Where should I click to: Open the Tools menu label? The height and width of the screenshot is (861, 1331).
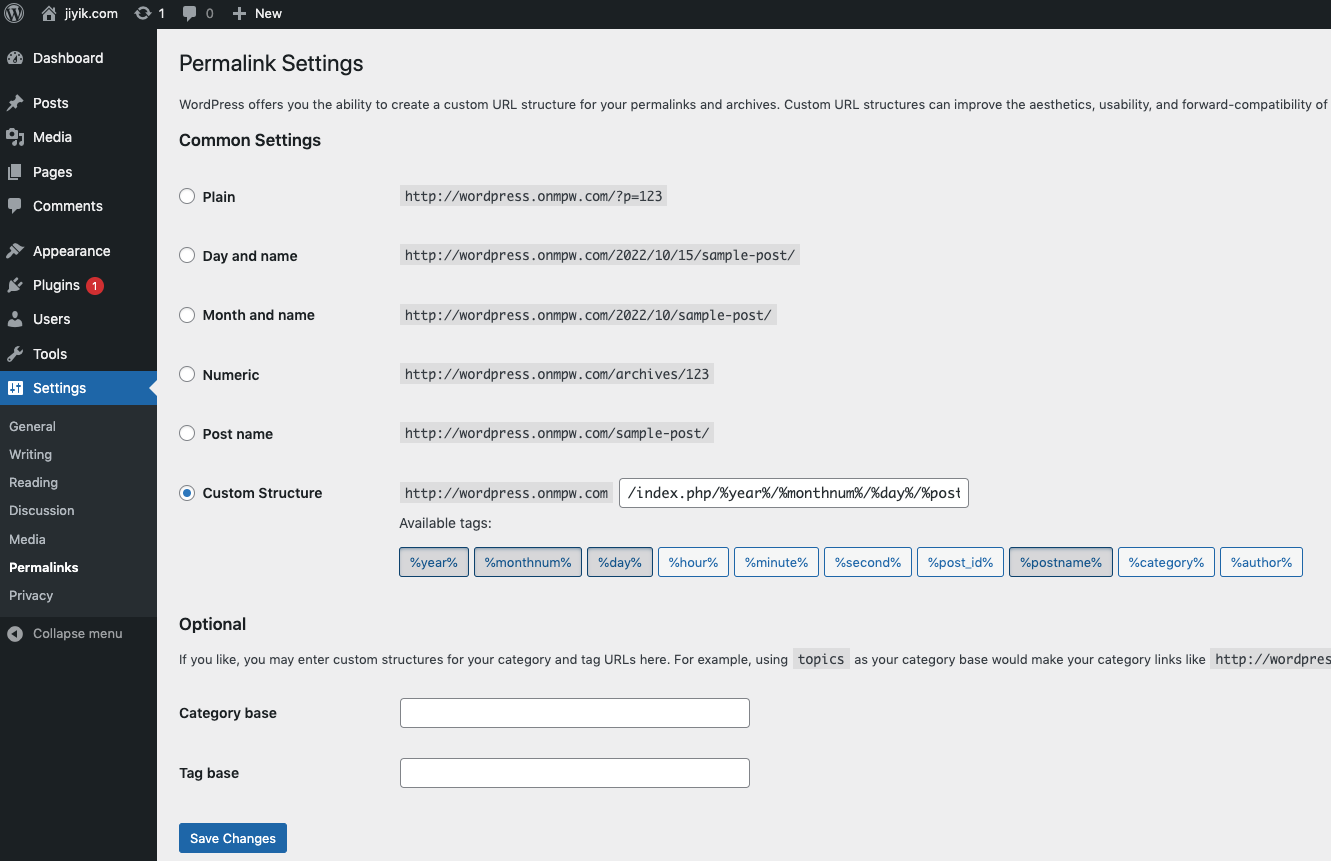coord(50,354)
